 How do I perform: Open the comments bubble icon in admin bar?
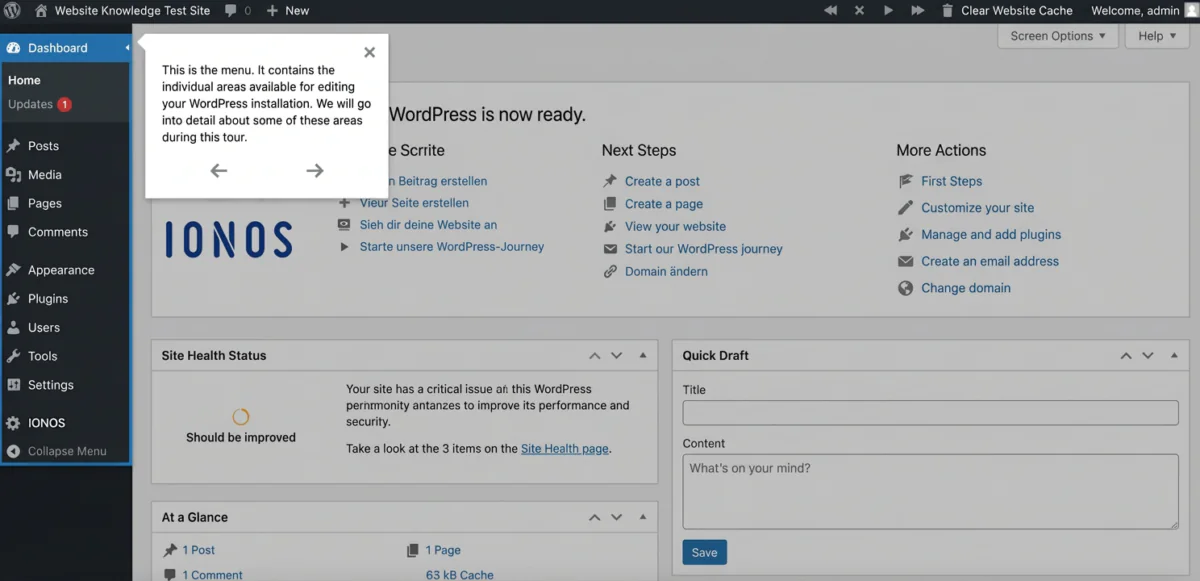coord(231,11)
